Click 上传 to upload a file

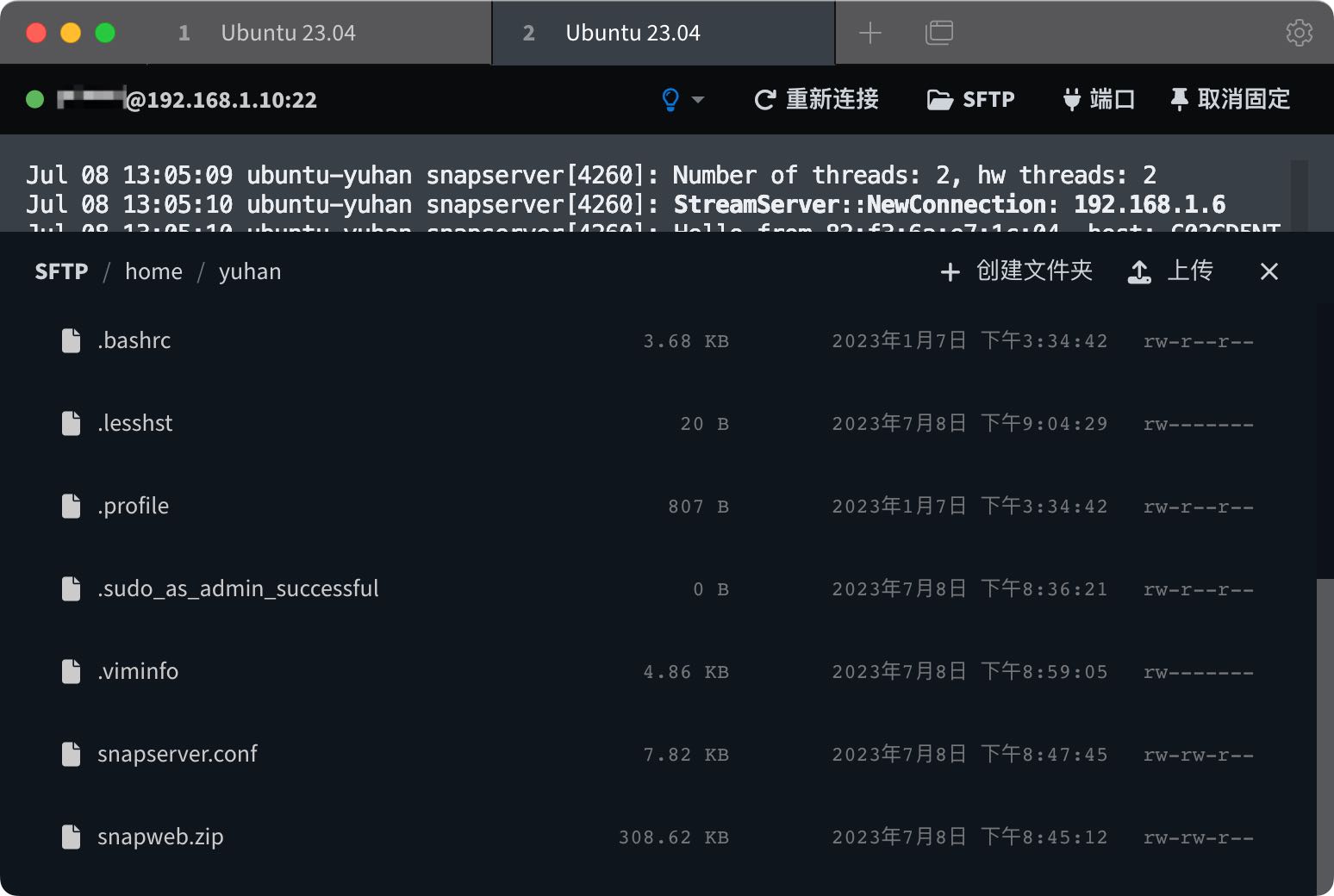pyautogui.click(x=1191, y=271)
